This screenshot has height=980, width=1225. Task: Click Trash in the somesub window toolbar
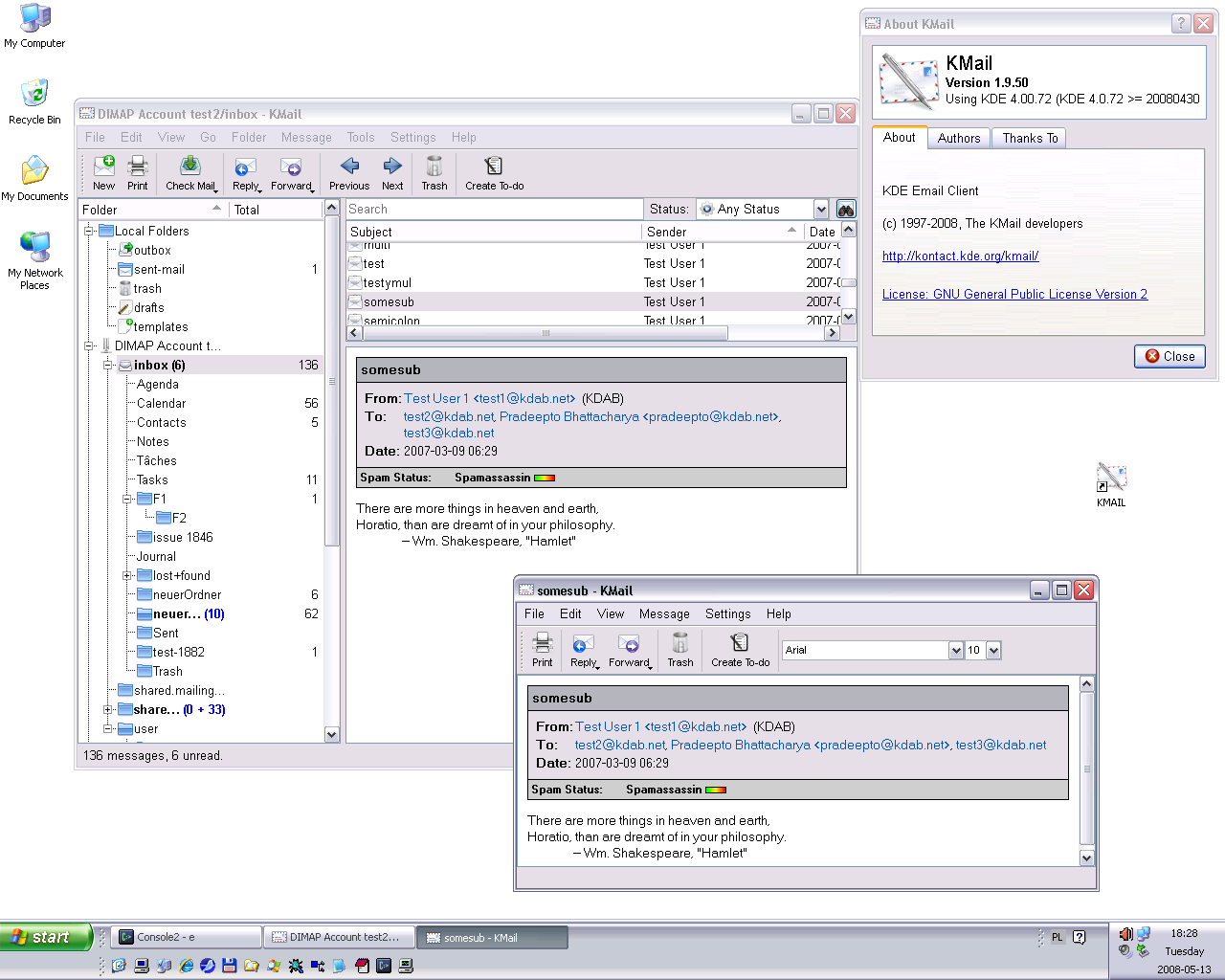pyautogui.click(x=680, y=650)
